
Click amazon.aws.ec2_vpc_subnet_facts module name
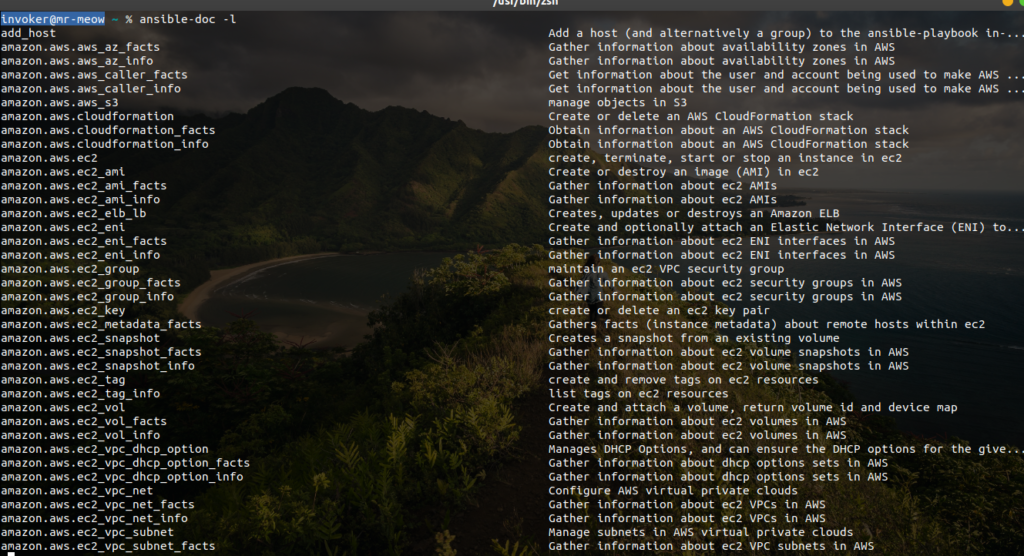(108, 546)
